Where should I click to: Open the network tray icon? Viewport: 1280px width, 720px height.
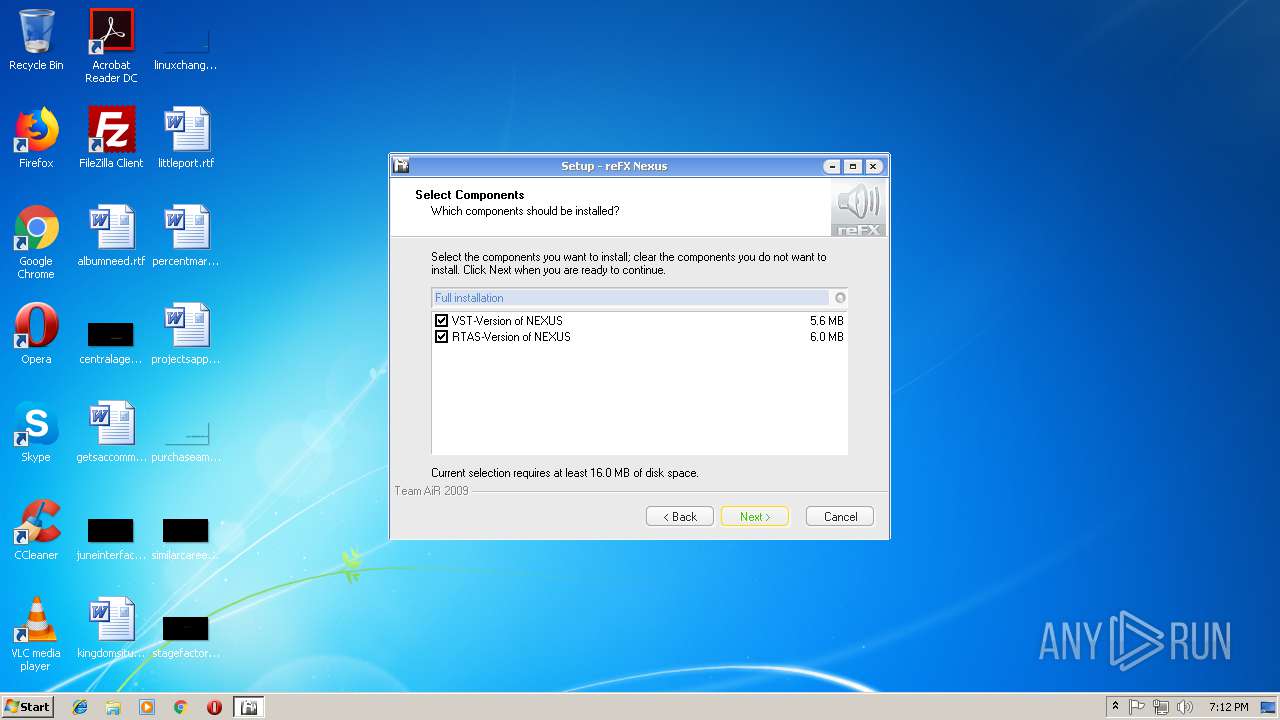pyautogui.click(x=1161, y=707)
